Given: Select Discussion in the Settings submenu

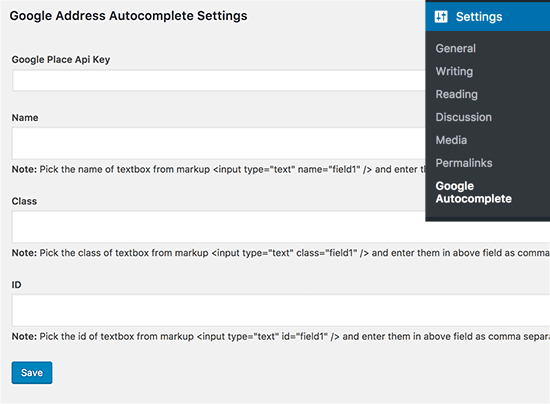Looking at the screenshot, I should click(463, 117).
